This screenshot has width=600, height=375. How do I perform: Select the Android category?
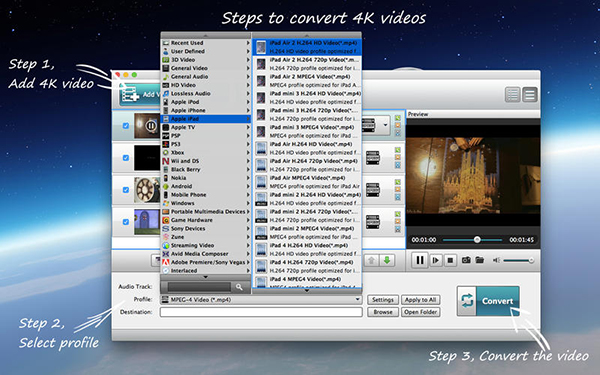[206, 186]
